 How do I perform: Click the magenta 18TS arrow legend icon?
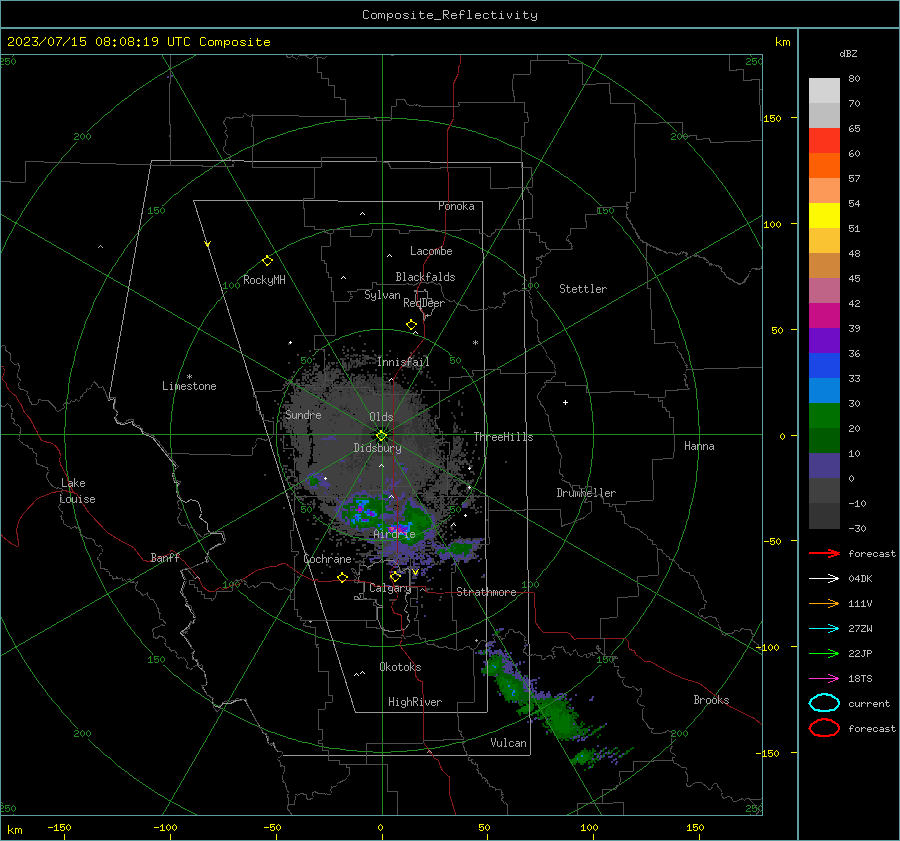[x=824, y=679]
